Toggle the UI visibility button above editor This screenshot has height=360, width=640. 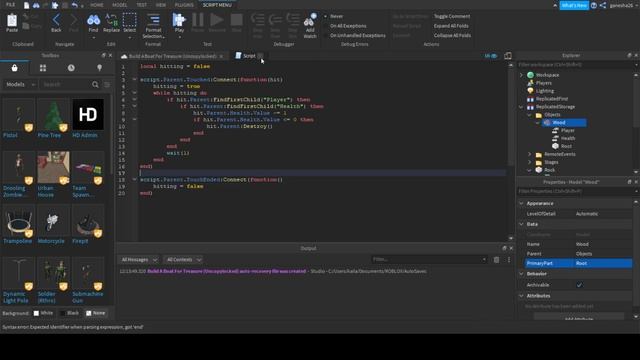(x=491, y=56)
